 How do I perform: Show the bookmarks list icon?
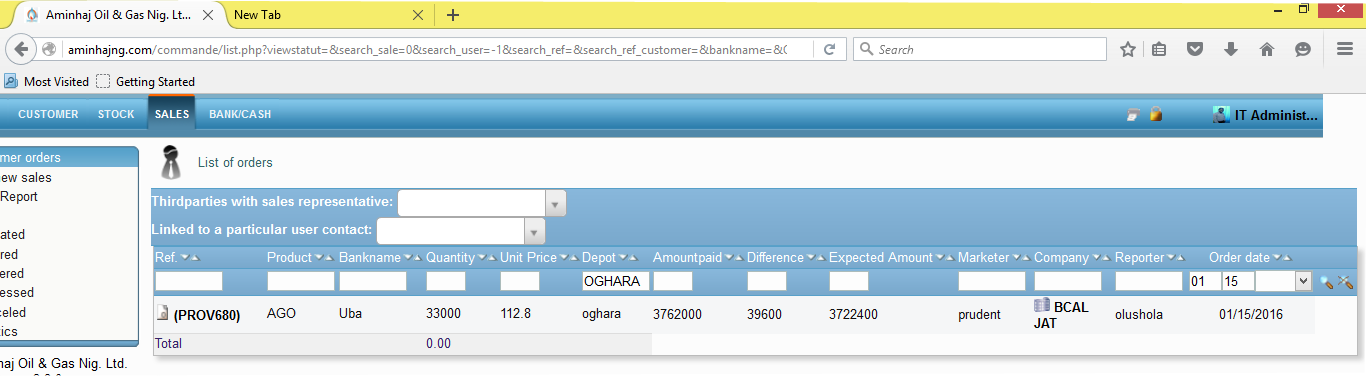1160,49
